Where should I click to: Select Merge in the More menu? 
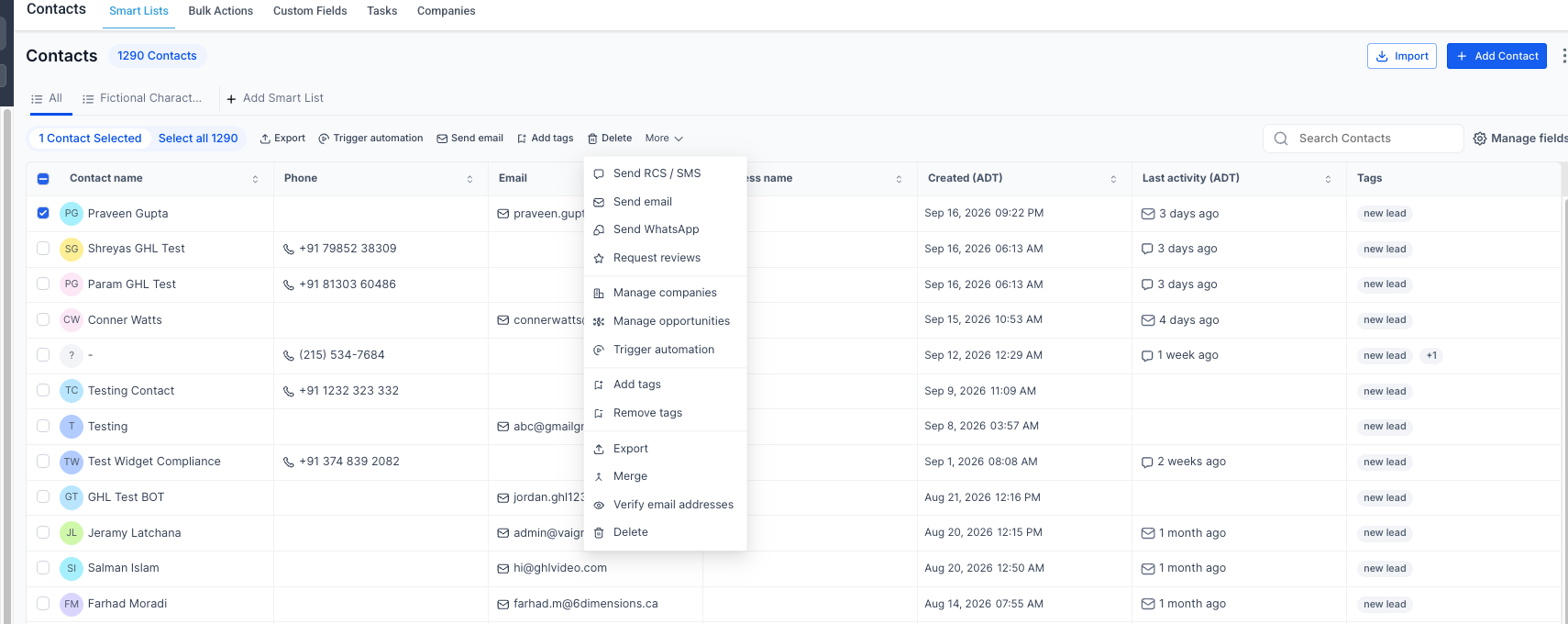[x=665, y=476]
